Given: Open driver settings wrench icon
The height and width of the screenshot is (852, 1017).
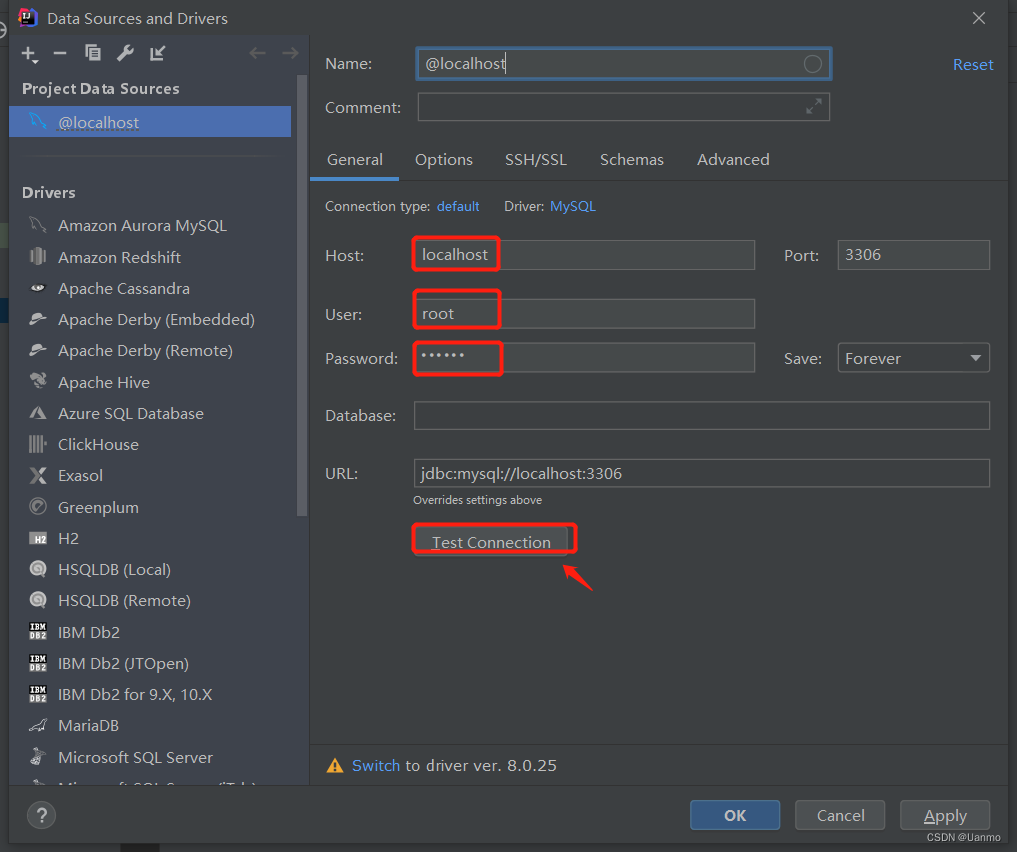Looking at the screenshot, I should [125, 53].
